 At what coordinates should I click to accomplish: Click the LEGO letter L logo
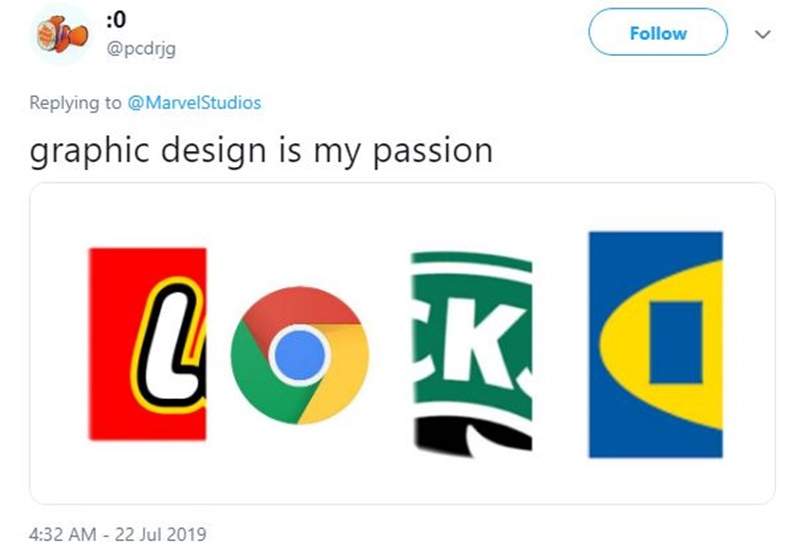coord(147,345)
